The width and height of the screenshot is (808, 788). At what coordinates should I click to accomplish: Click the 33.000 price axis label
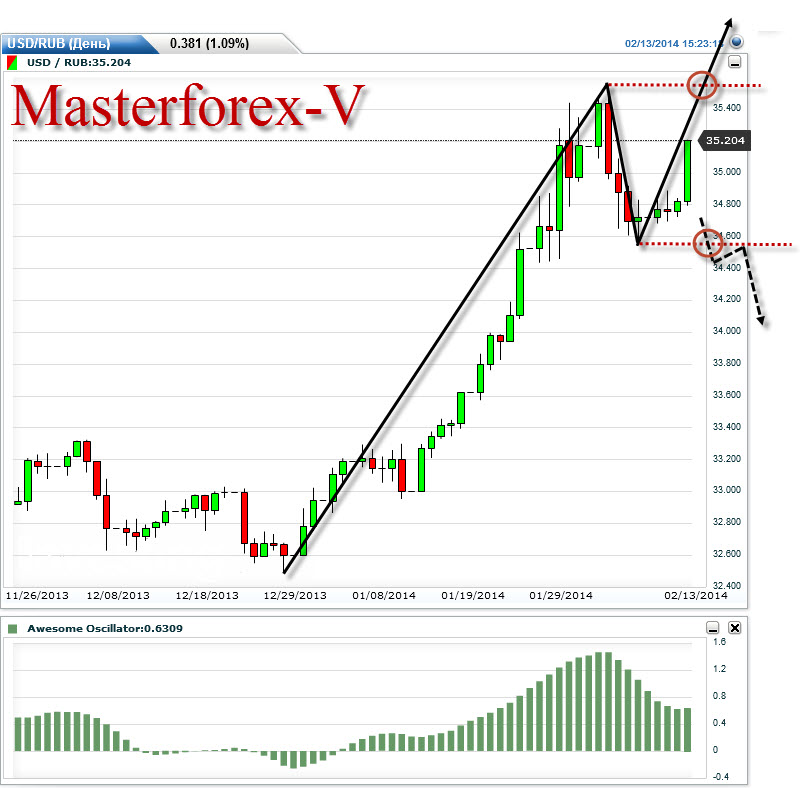727,490
